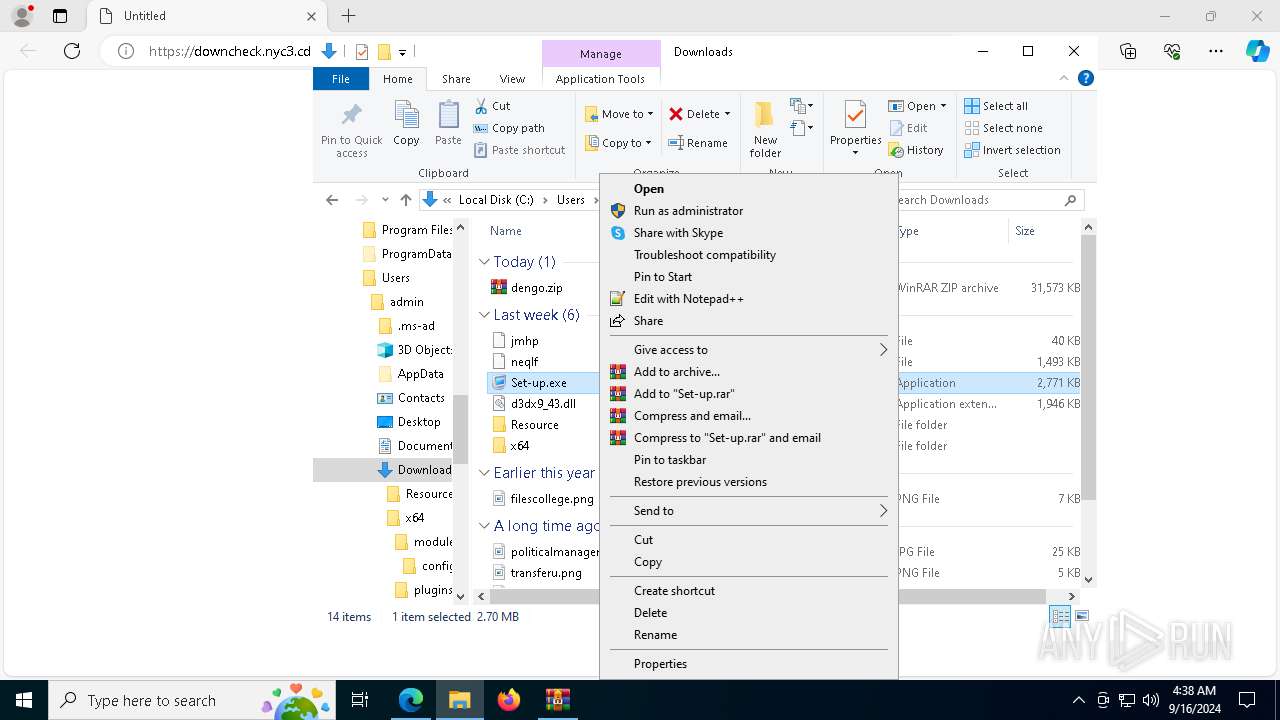Viewport: 1280px width, 720px height.
Task: Collapse the ribbon with the chevron
Action: click(1064, 78)
